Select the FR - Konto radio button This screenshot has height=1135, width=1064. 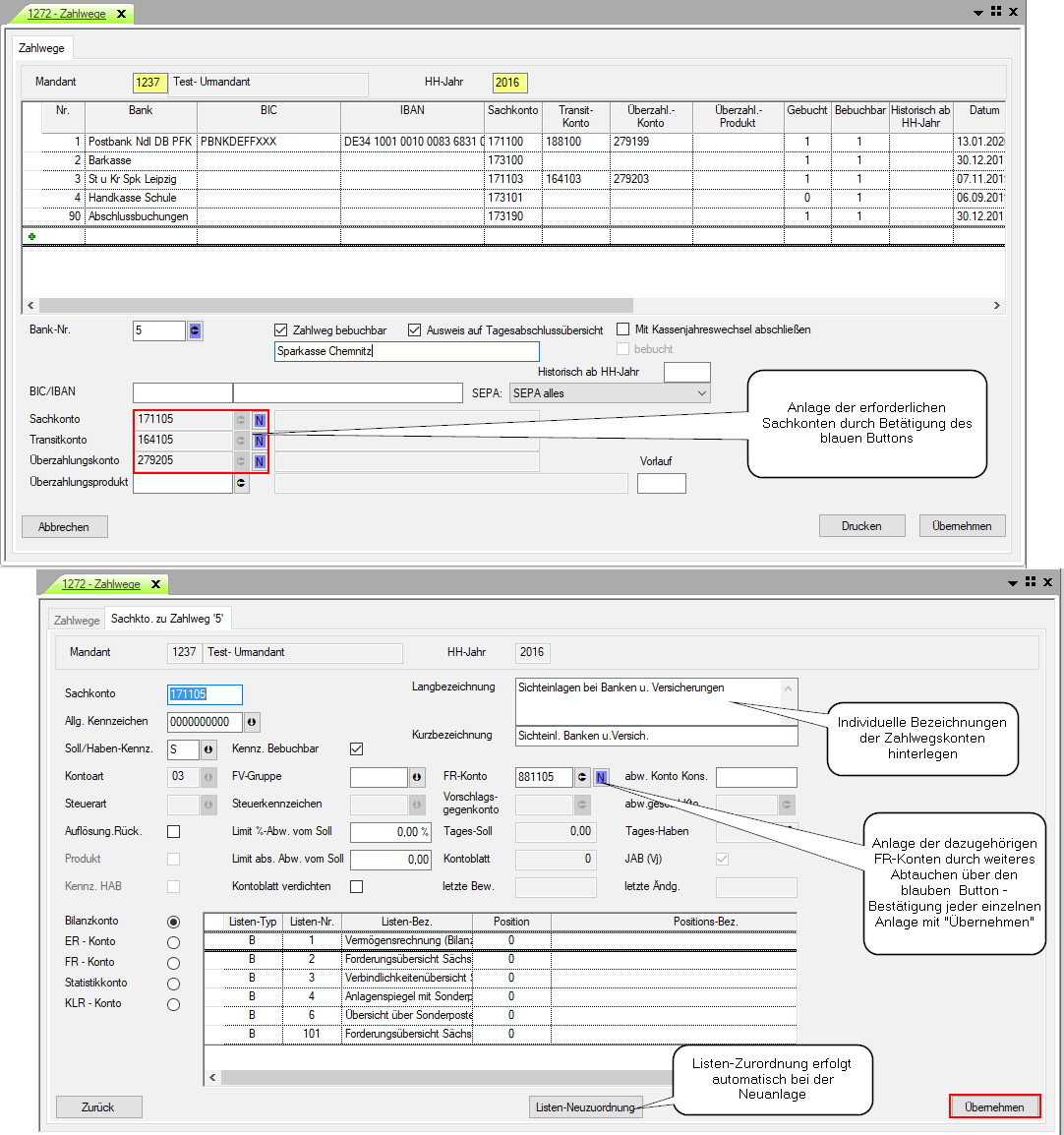pos(173,963)
